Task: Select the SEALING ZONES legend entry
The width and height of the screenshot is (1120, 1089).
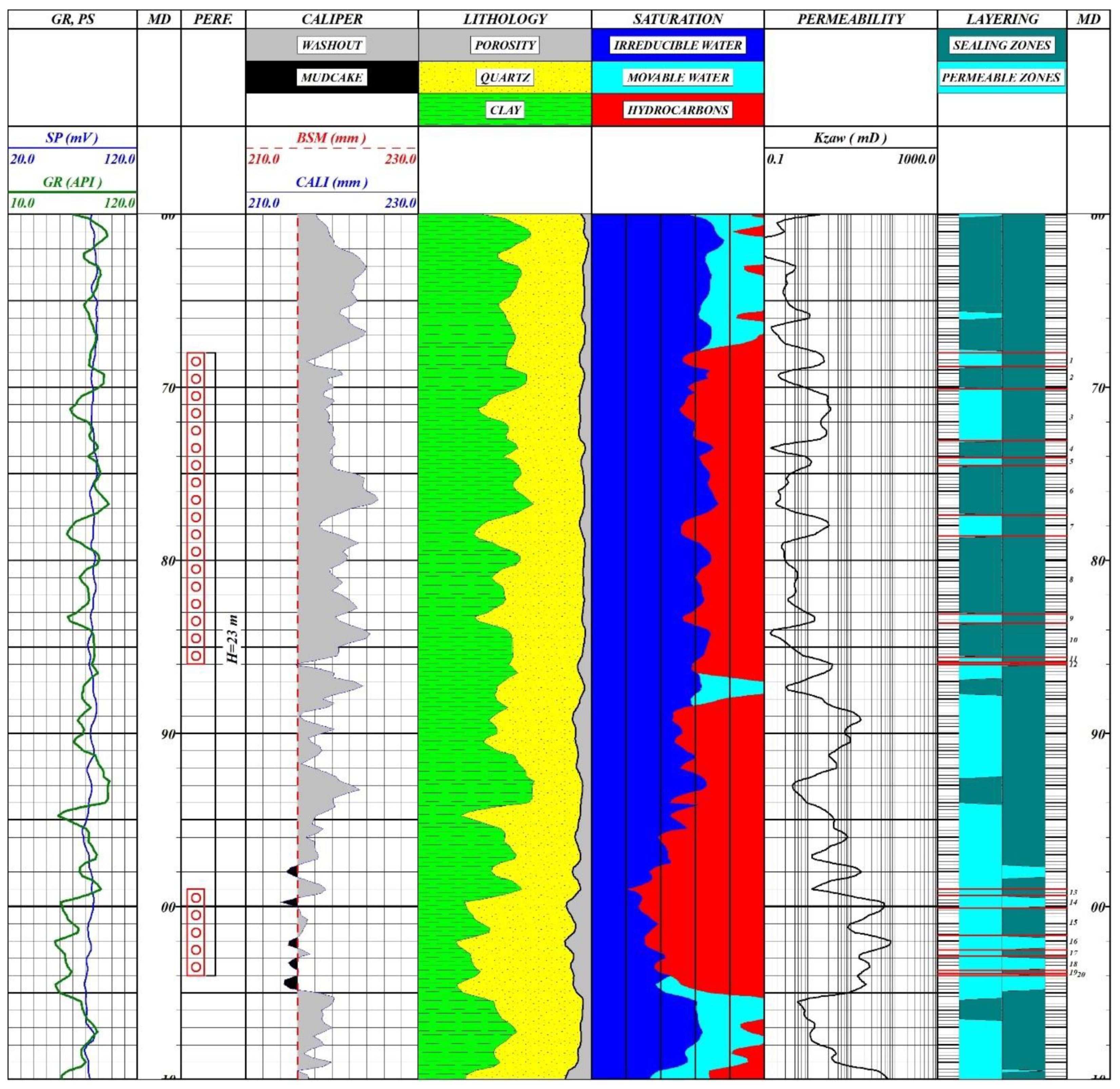Action: coord(1002,45)
